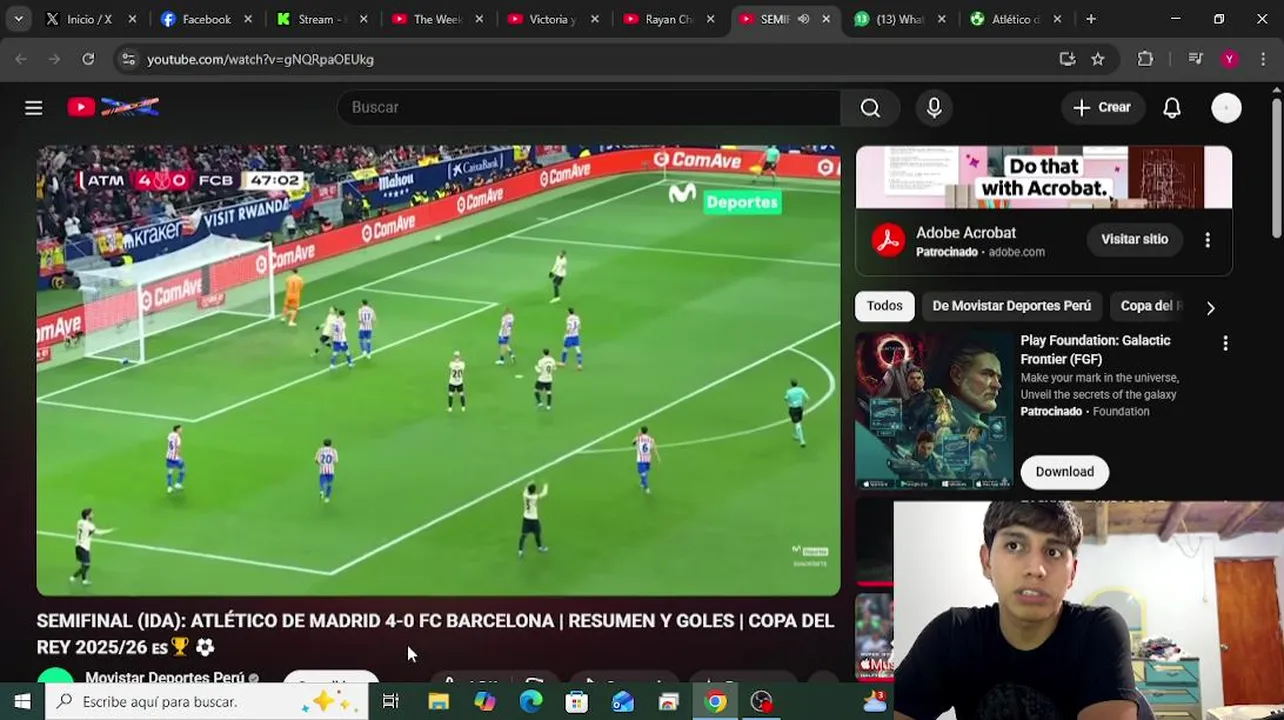
Task: Select the Todos filter chip
Action: point(884,306)
